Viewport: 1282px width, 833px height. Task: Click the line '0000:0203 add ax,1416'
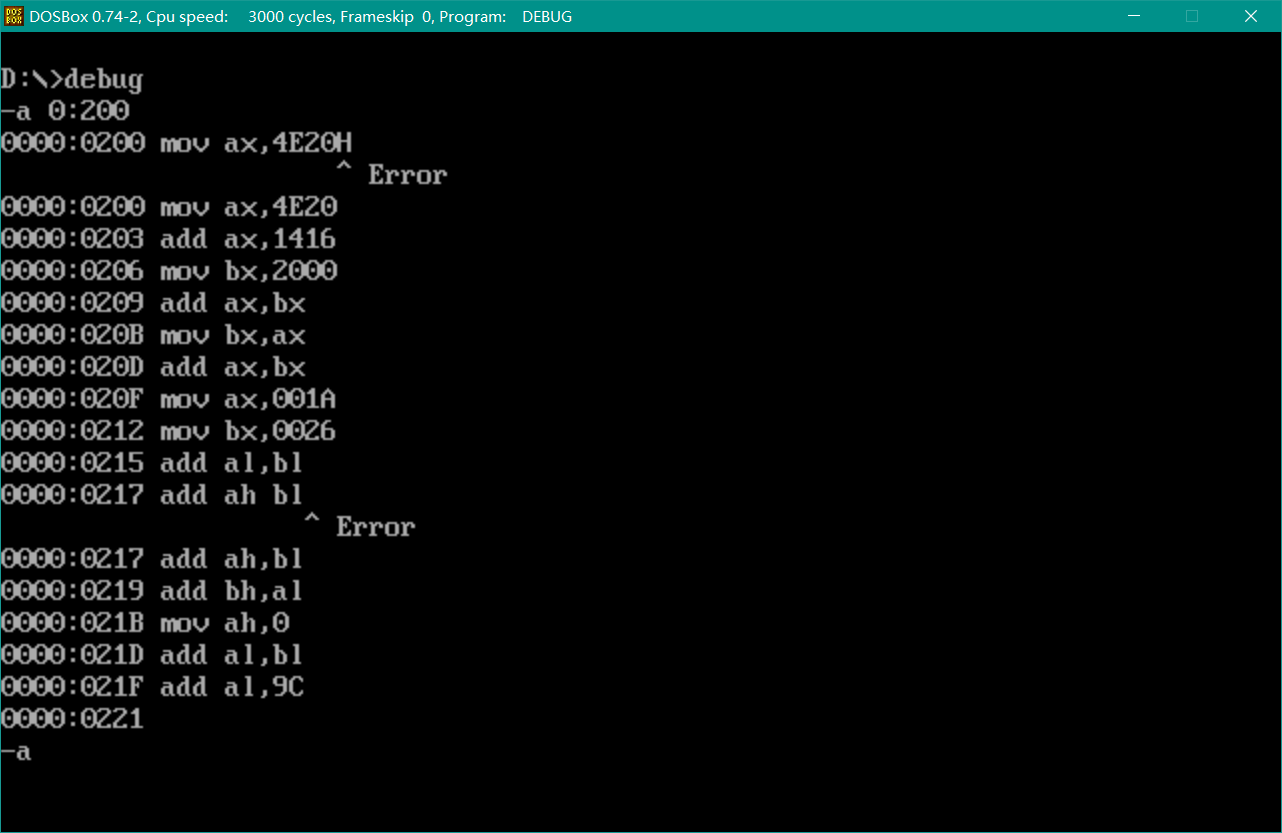169,239
